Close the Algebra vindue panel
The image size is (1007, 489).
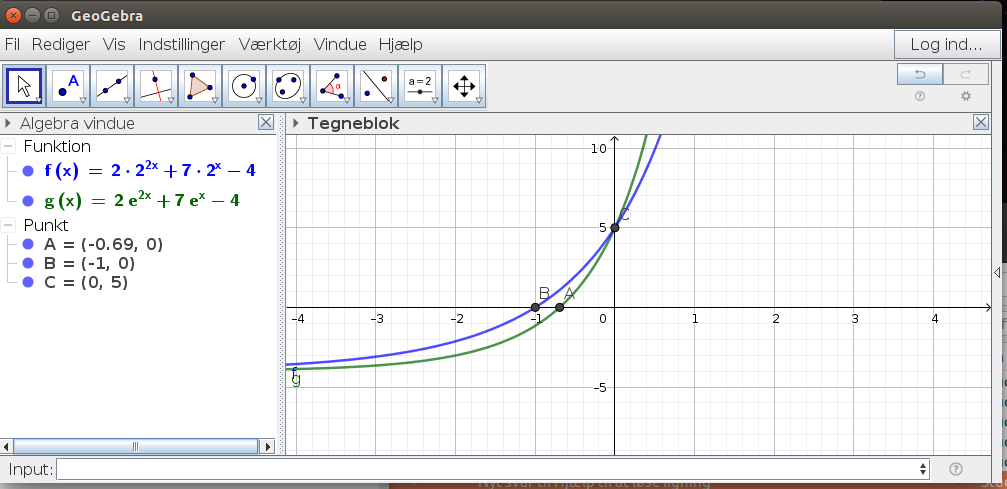(266, 122)
